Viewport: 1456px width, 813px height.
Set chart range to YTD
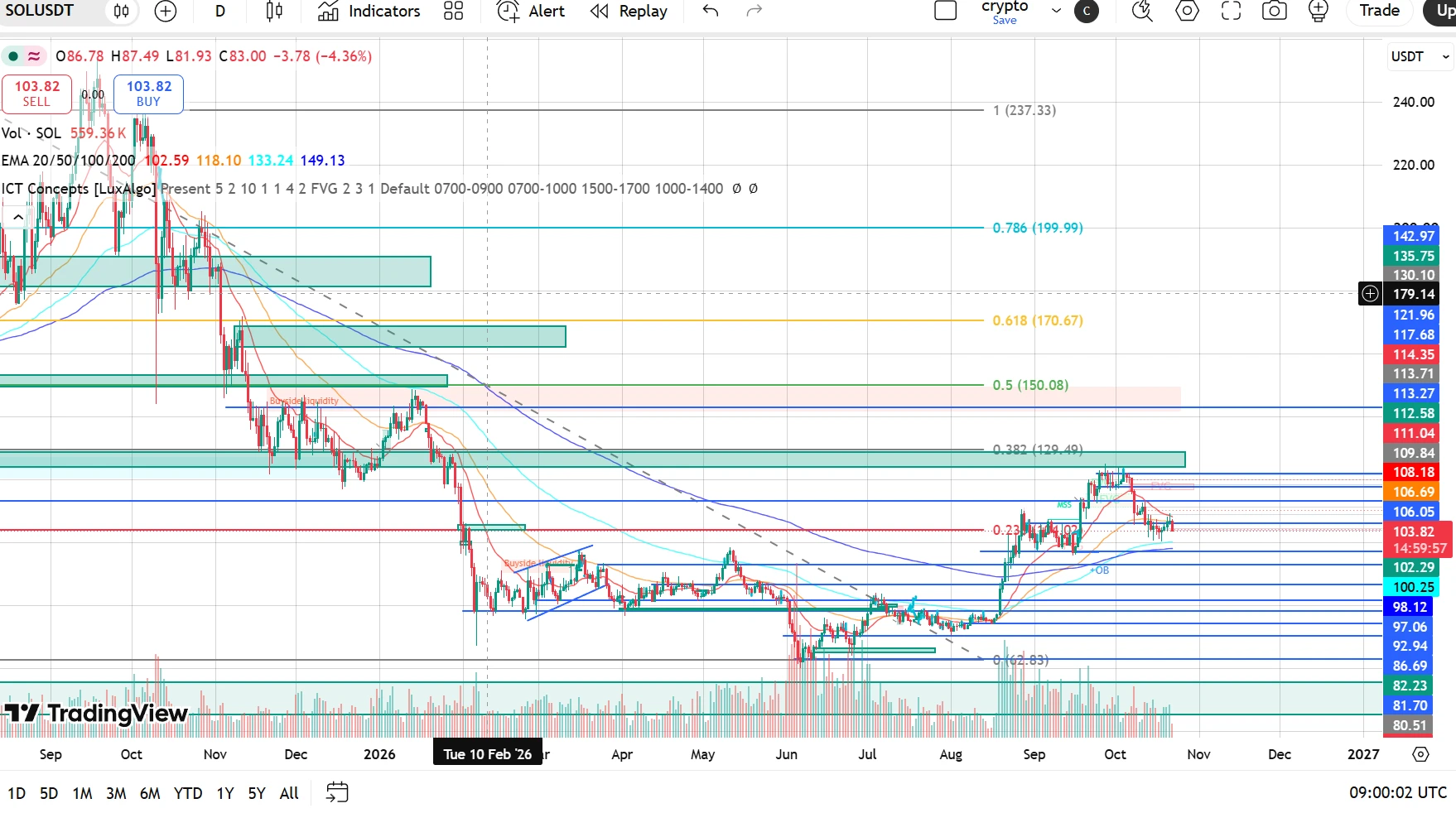click(x=188, y=793)
